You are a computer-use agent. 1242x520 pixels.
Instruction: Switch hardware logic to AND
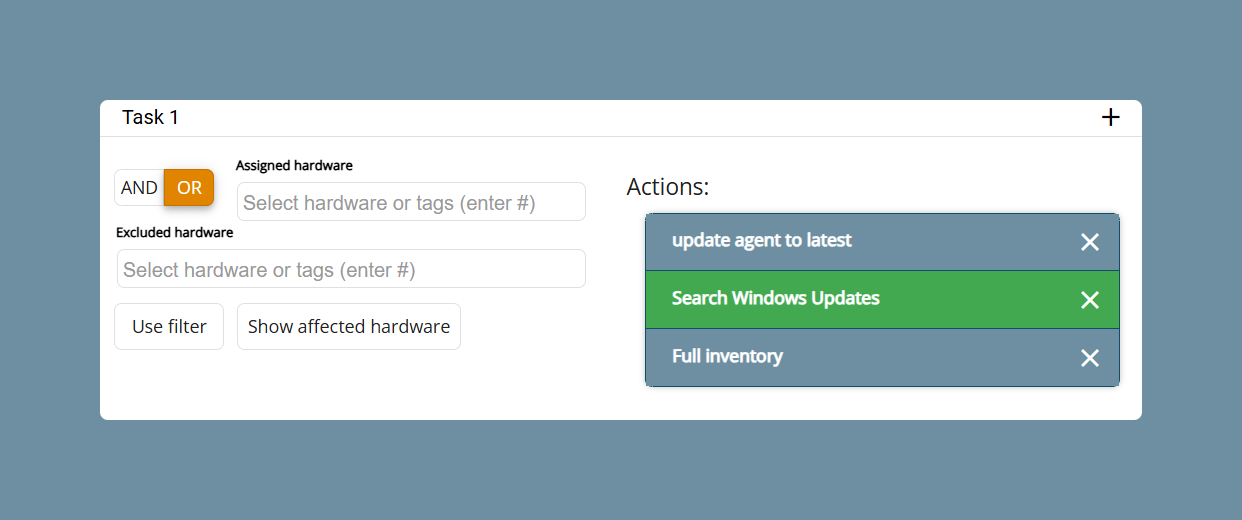(x=139, y=188)
